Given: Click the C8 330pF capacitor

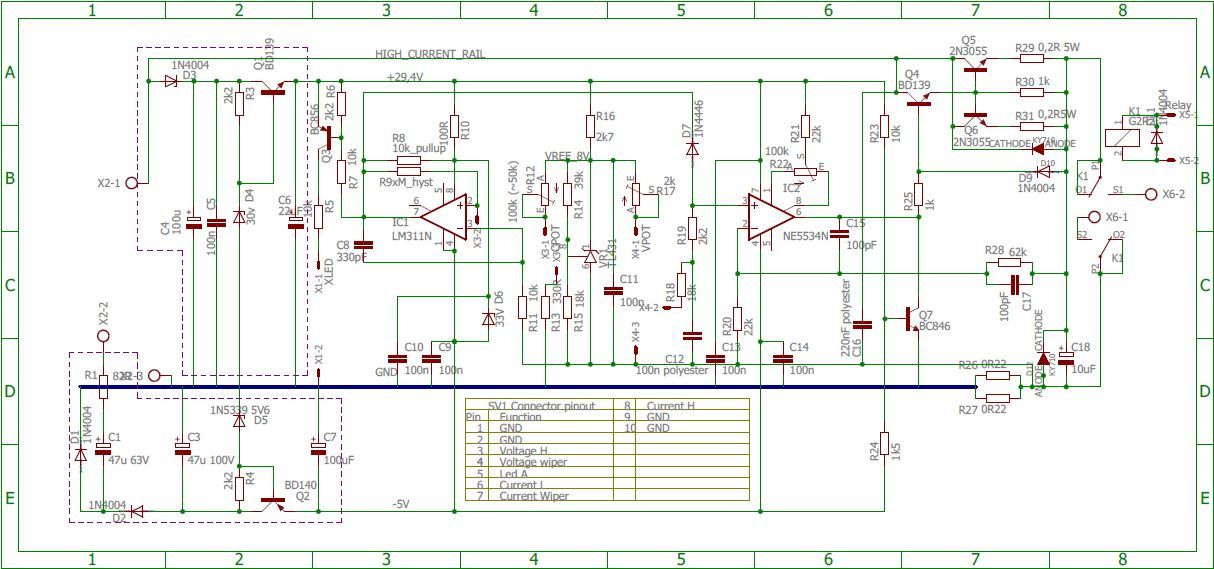Looking at the screenshot, I should click(x=364, y=244).
